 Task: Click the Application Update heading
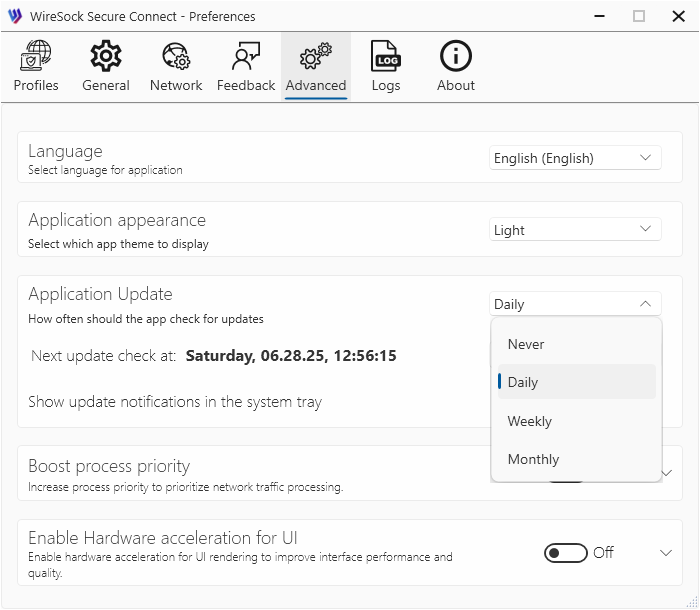click(100, 294)
